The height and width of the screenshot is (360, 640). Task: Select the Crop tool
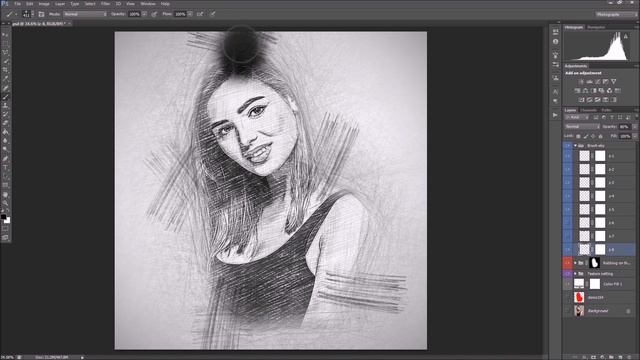[x=5, y=70]
